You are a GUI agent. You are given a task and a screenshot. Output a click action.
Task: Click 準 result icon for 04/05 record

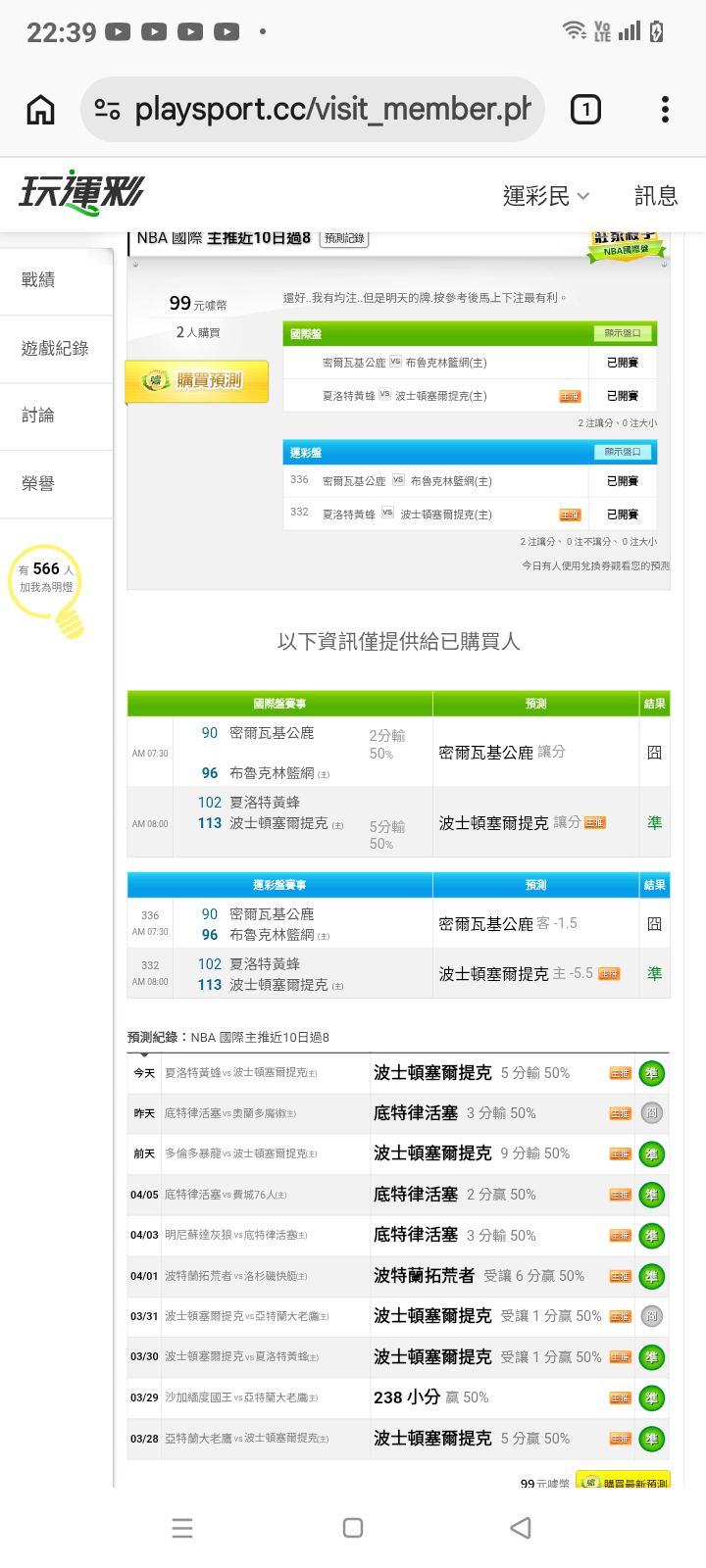click(x=651, y=1195)
